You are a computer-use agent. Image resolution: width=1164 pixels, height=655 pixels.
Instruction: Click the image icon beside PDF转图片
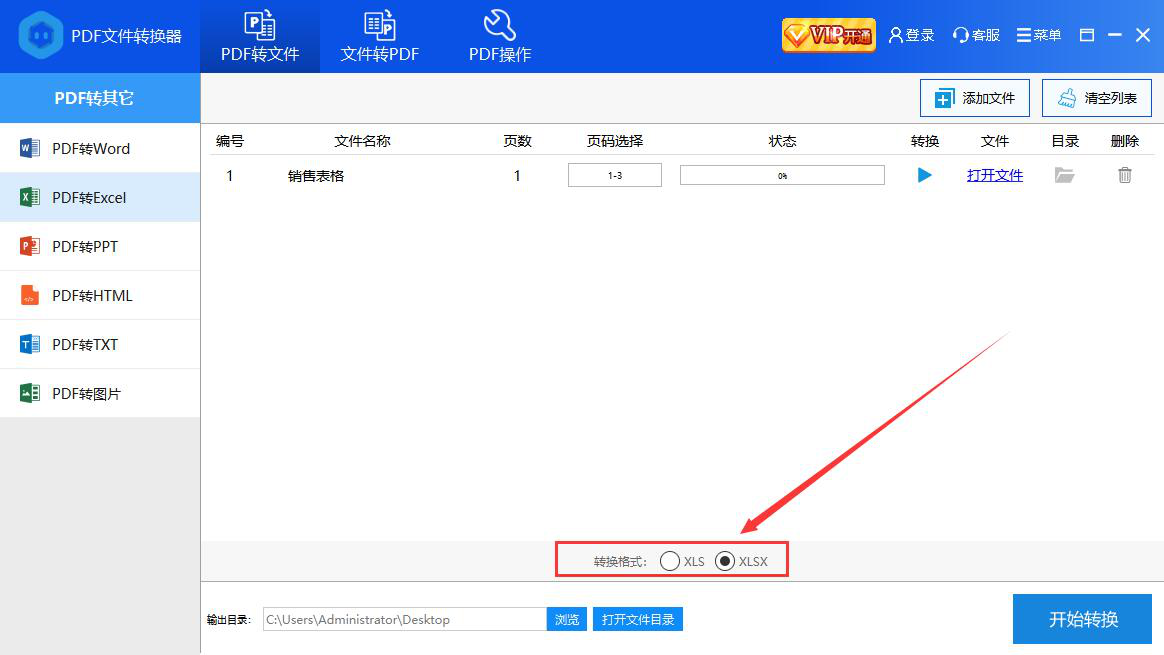pos(30,393)
